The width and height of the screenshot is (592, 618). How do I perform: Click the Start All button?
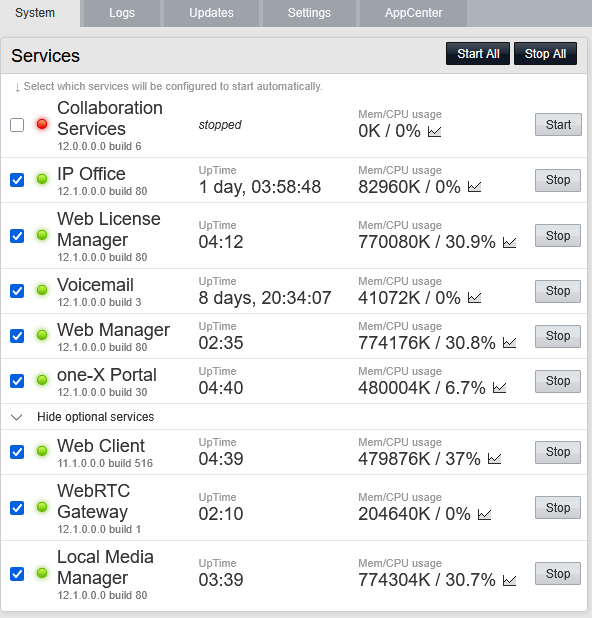[478, 54]
